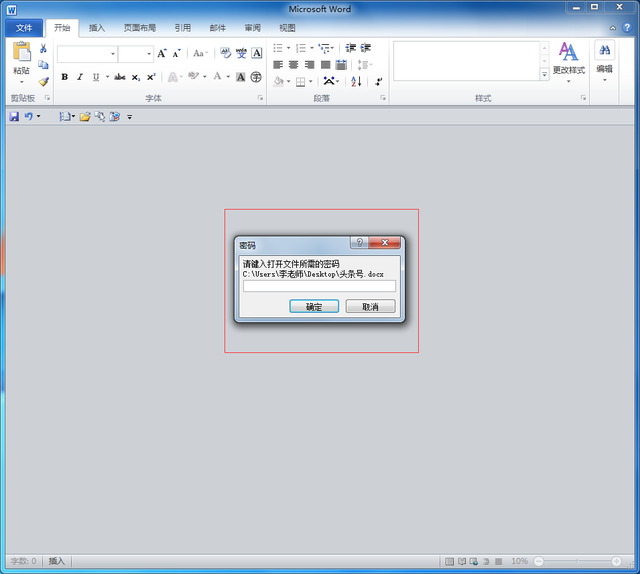Click the Asian Layout icon
The height and width of the screenshot is (574, 640).
click(329, 81)
